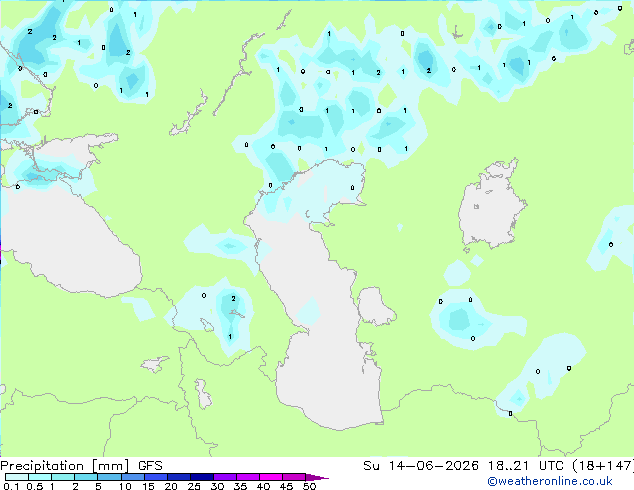Pick the 5–10 mm legend swatch
The width and height of the screenshot is (634, 490).
[x=109, y=477]
